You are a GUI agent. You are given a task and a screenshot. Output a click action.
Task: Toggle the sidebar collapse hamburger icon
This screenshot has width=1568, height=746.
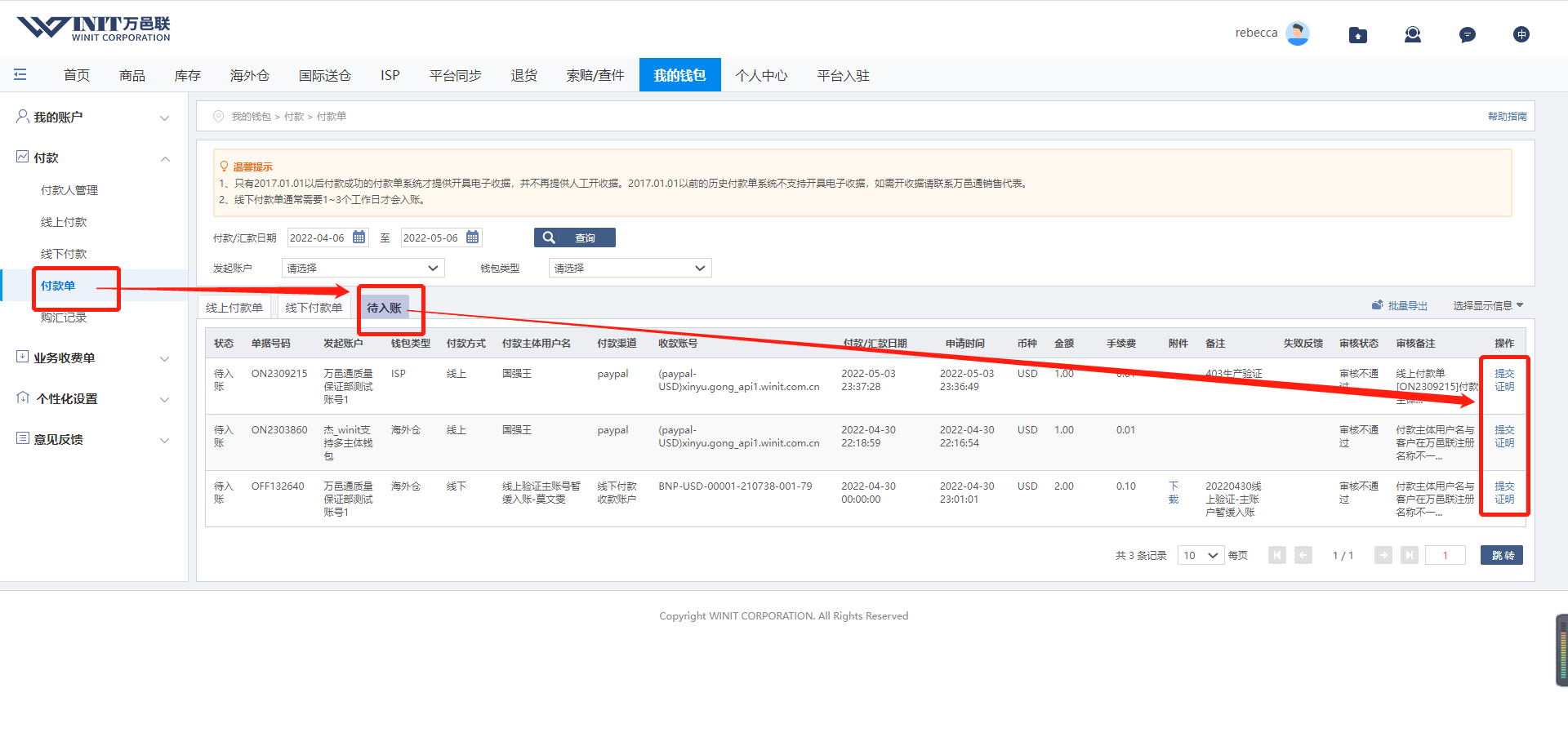click(x=20, y=75)
